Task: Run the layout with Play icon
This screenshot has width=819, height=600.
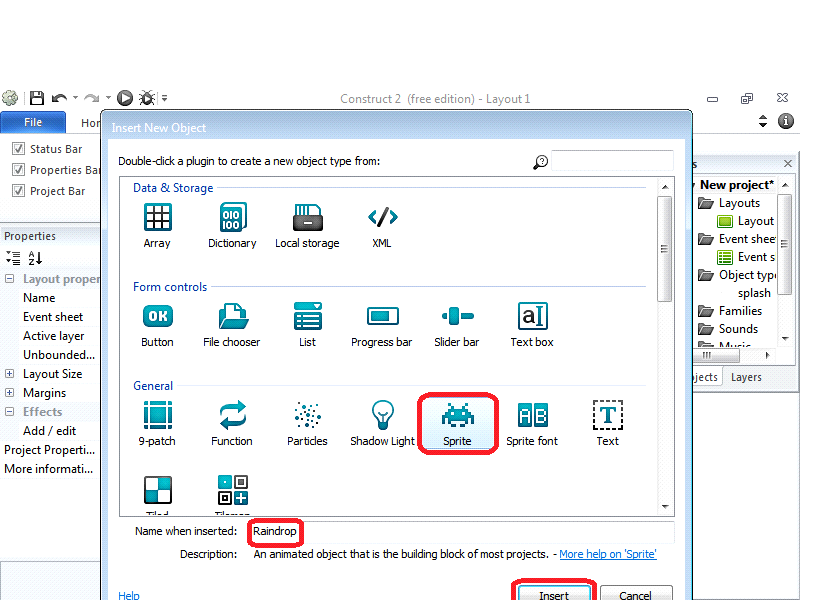Action: [125, 98]
